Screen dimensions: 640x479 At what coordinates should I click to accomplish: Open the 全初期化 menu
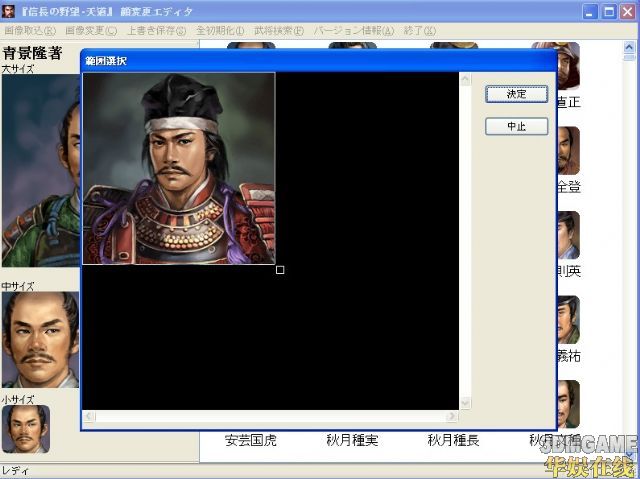[220, 31]
